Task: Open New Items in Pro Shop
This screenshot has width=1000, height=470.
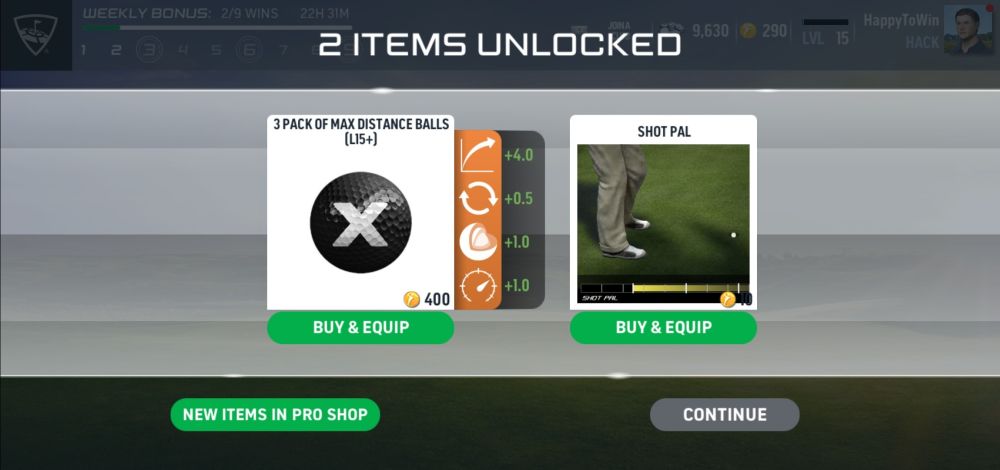Action: [275, 415]
